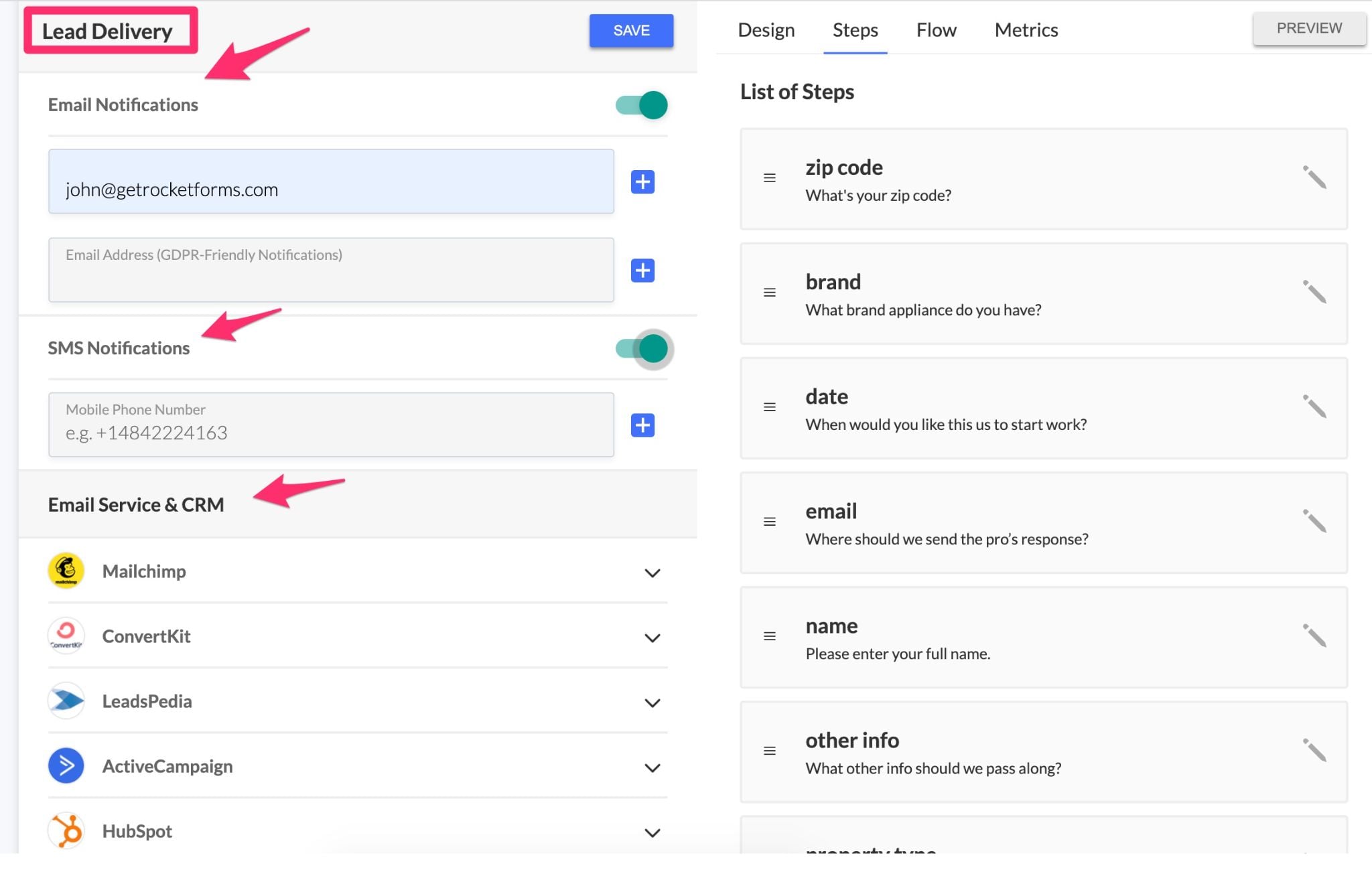Click the blue SAVE button
The height and width of the screenshot is (878, 1372).
(x=631, y=31)
